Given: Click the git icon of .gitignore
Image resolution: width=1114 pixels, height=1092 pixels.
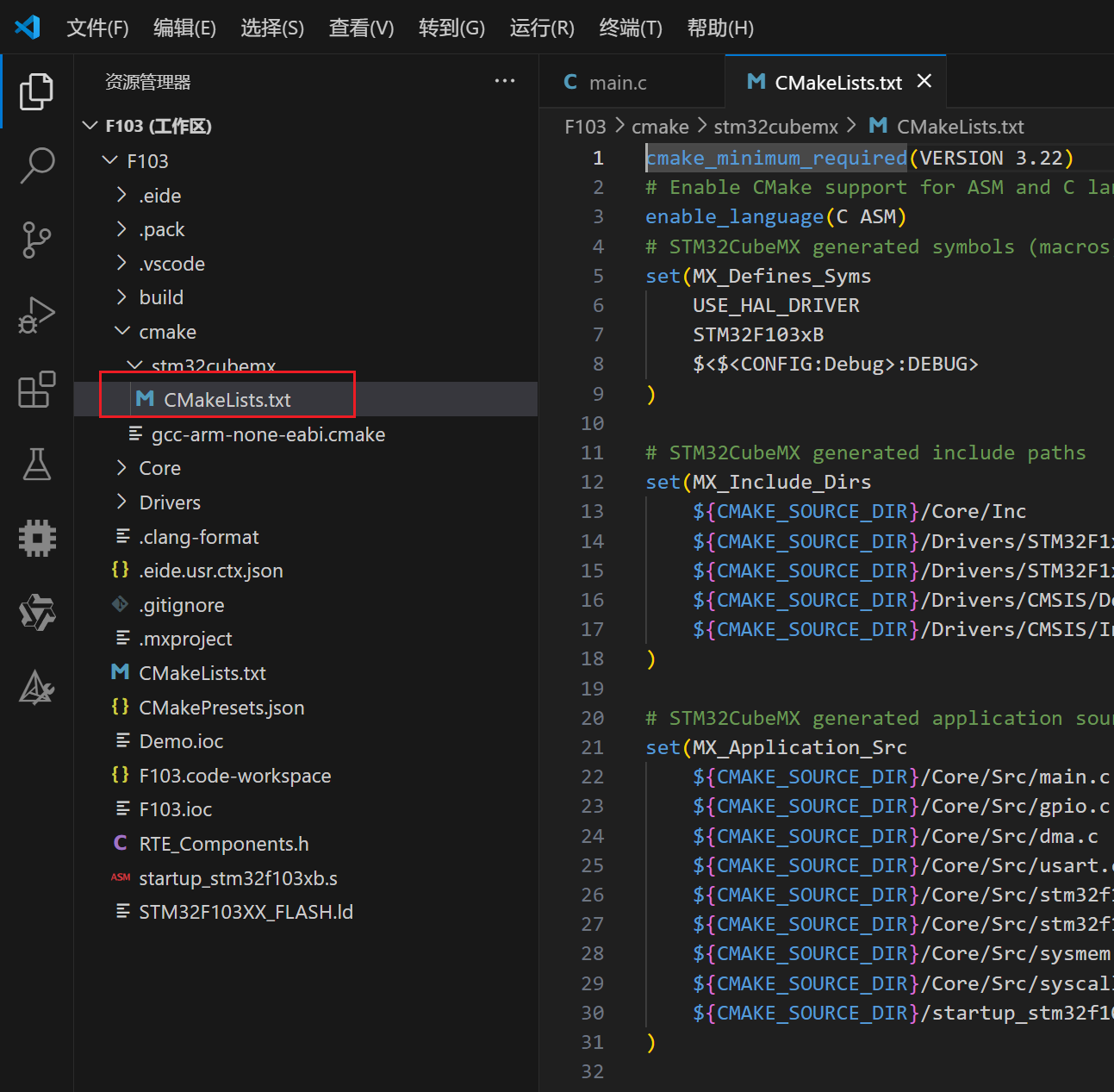Looking at the screenshot, I should 120,604.
